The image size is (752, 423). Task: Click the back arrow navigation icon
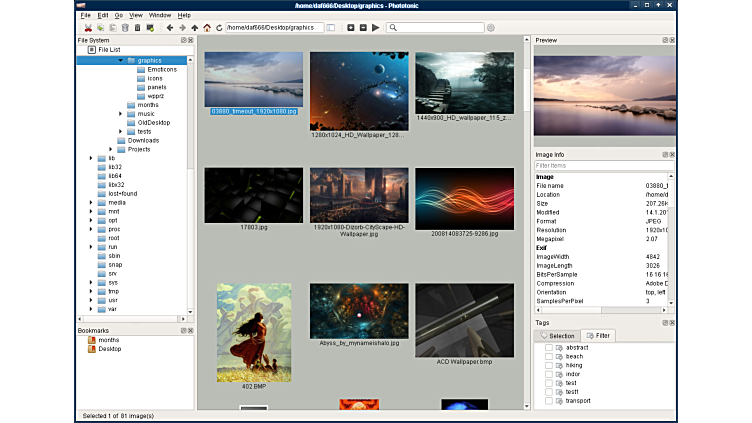pos(169,28)
